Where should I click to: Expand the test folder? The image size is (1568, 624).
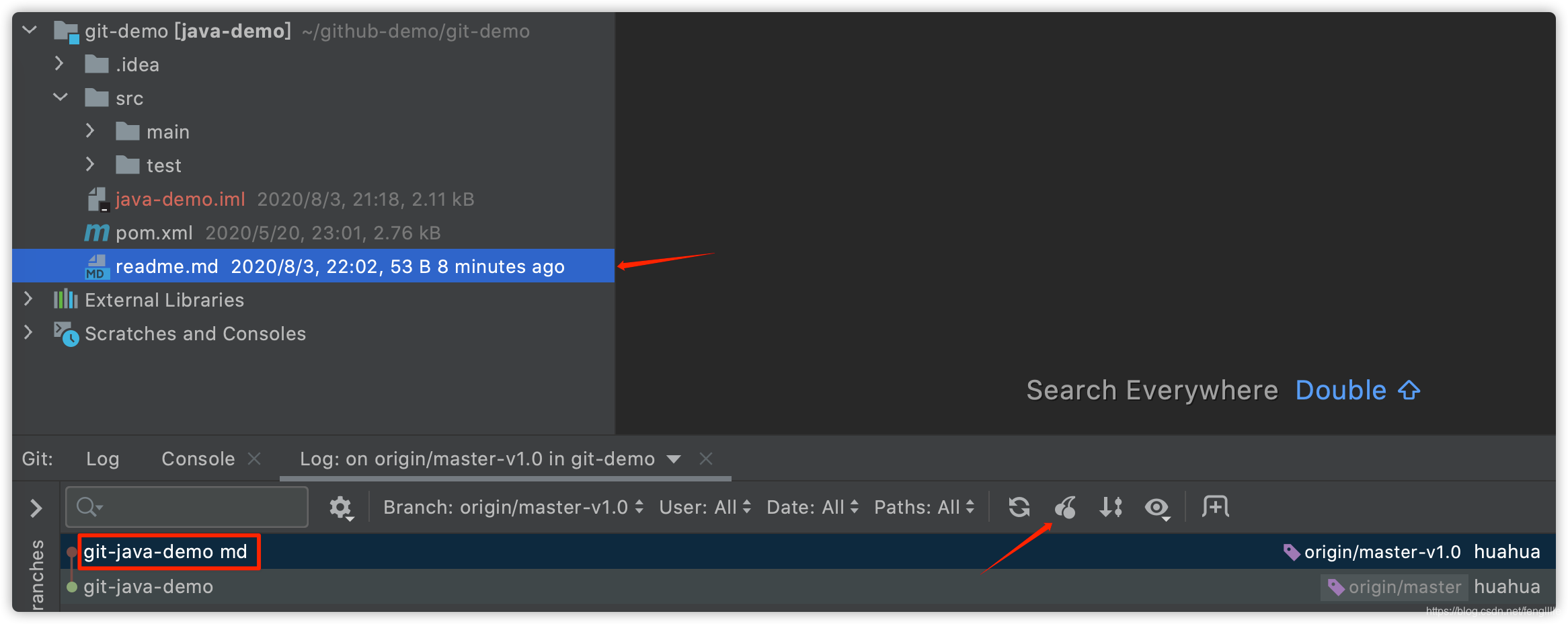pyautogui.click(x=90, y=165)
